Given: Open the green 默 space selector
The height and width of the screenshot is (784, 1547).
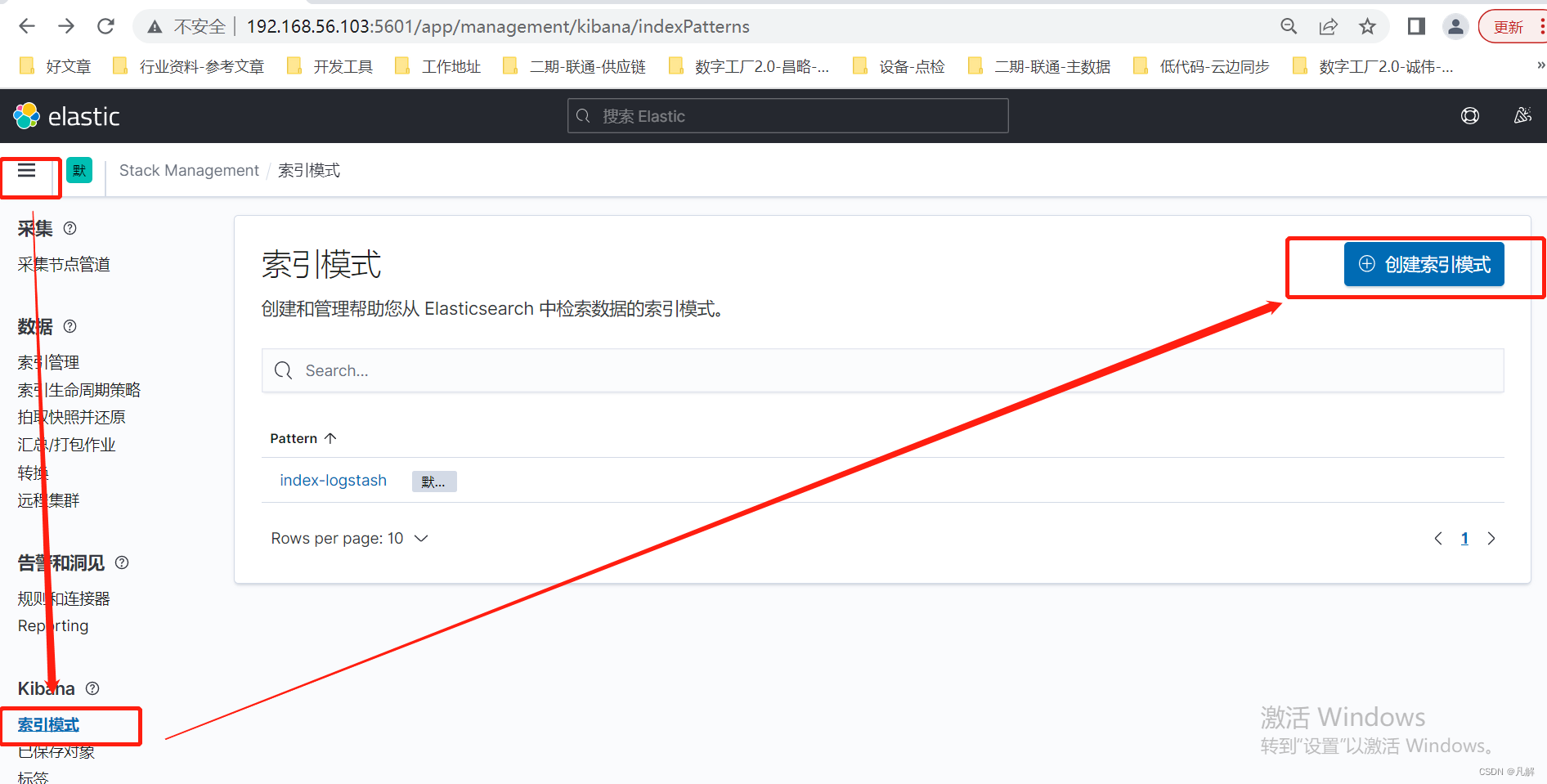Looking at the screenshot, I should tap(79, 170).
